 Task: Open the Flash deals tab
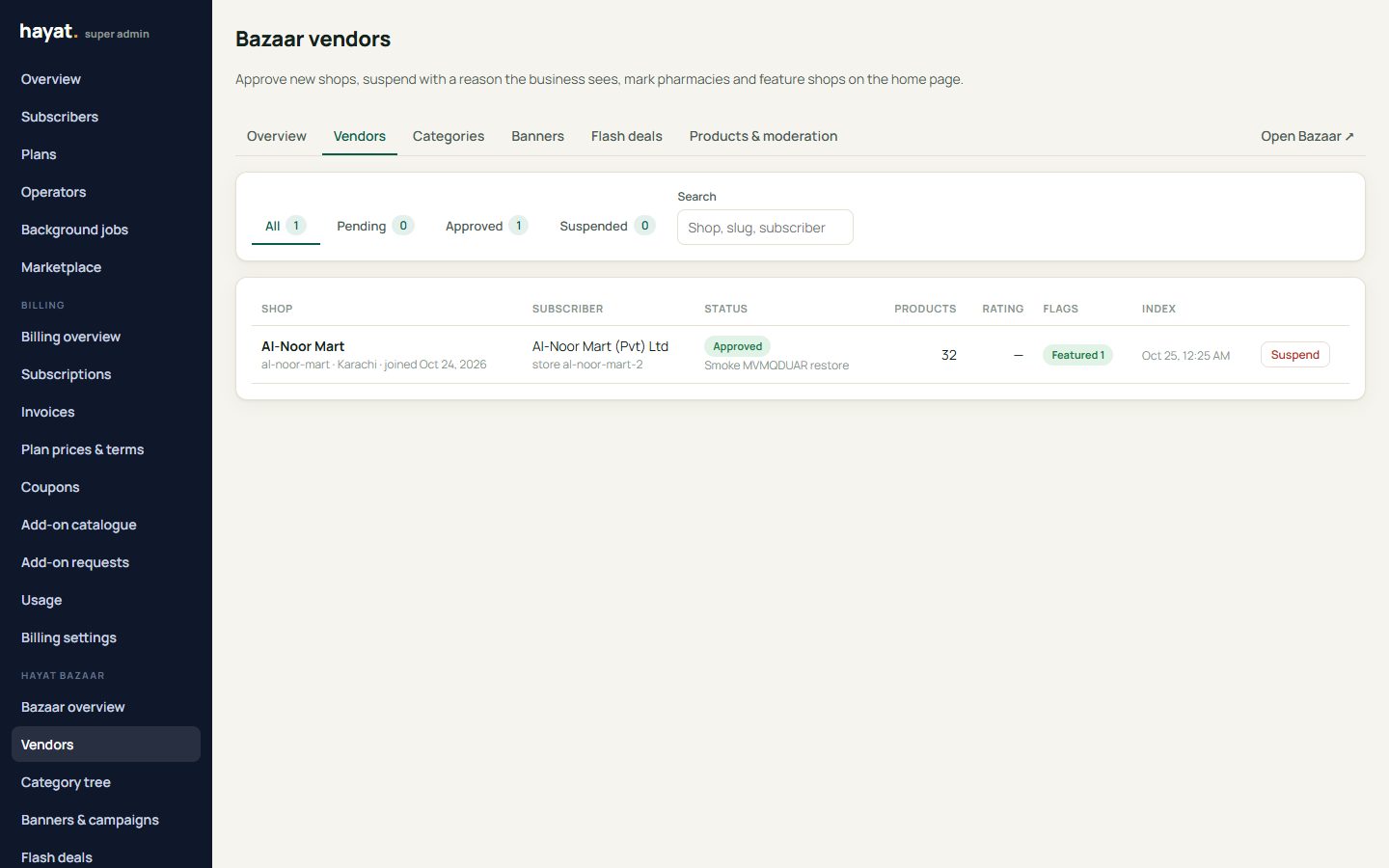pyautogui.click(x=627, y=136)
